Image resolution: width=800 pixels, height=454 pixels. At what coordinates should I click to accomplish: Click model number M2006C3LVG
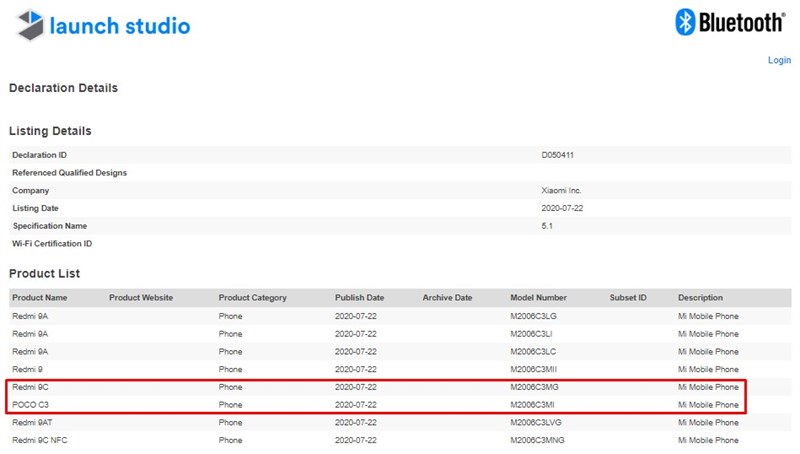coord(536,422)
